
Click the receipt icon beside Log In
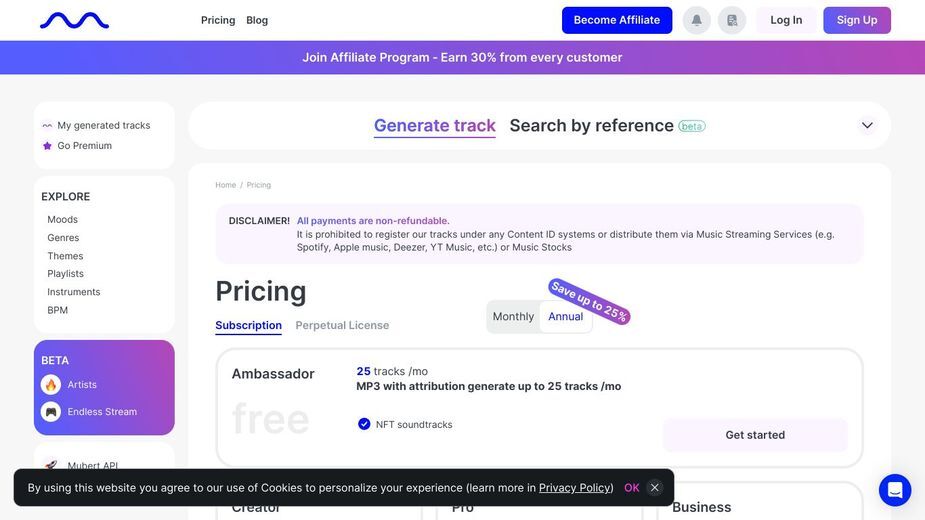[x=732, y=20]
